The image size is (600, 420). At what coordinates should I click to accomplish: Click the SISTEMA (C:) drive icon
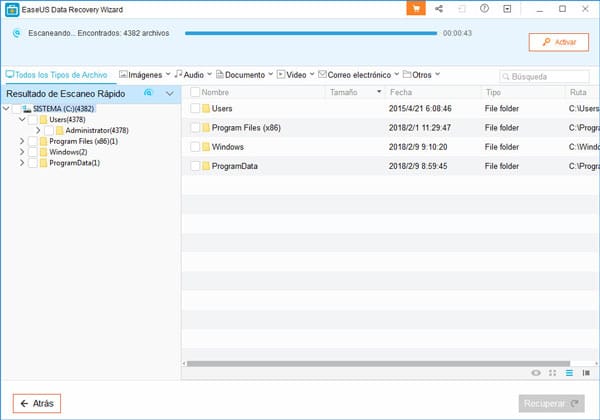pos(27,109)
